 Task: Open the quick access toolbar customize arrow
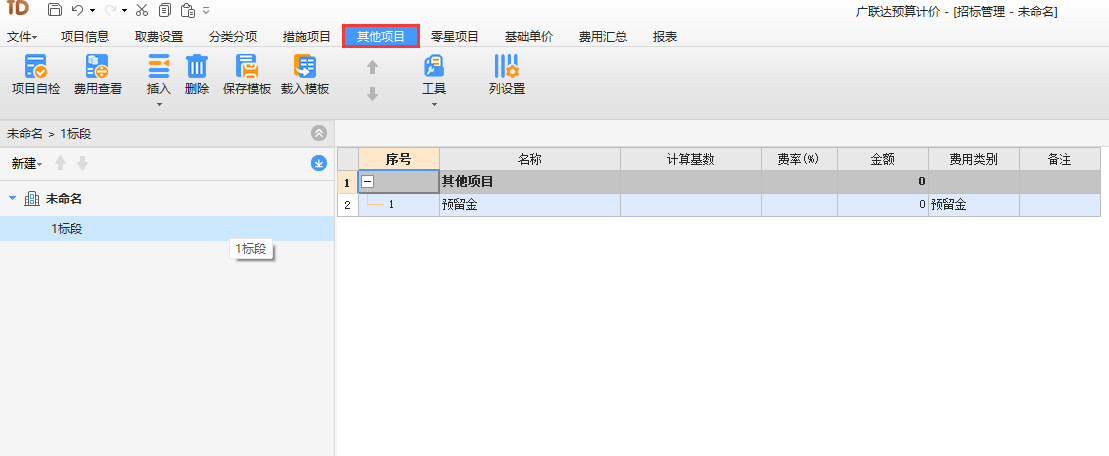point(206,11)
